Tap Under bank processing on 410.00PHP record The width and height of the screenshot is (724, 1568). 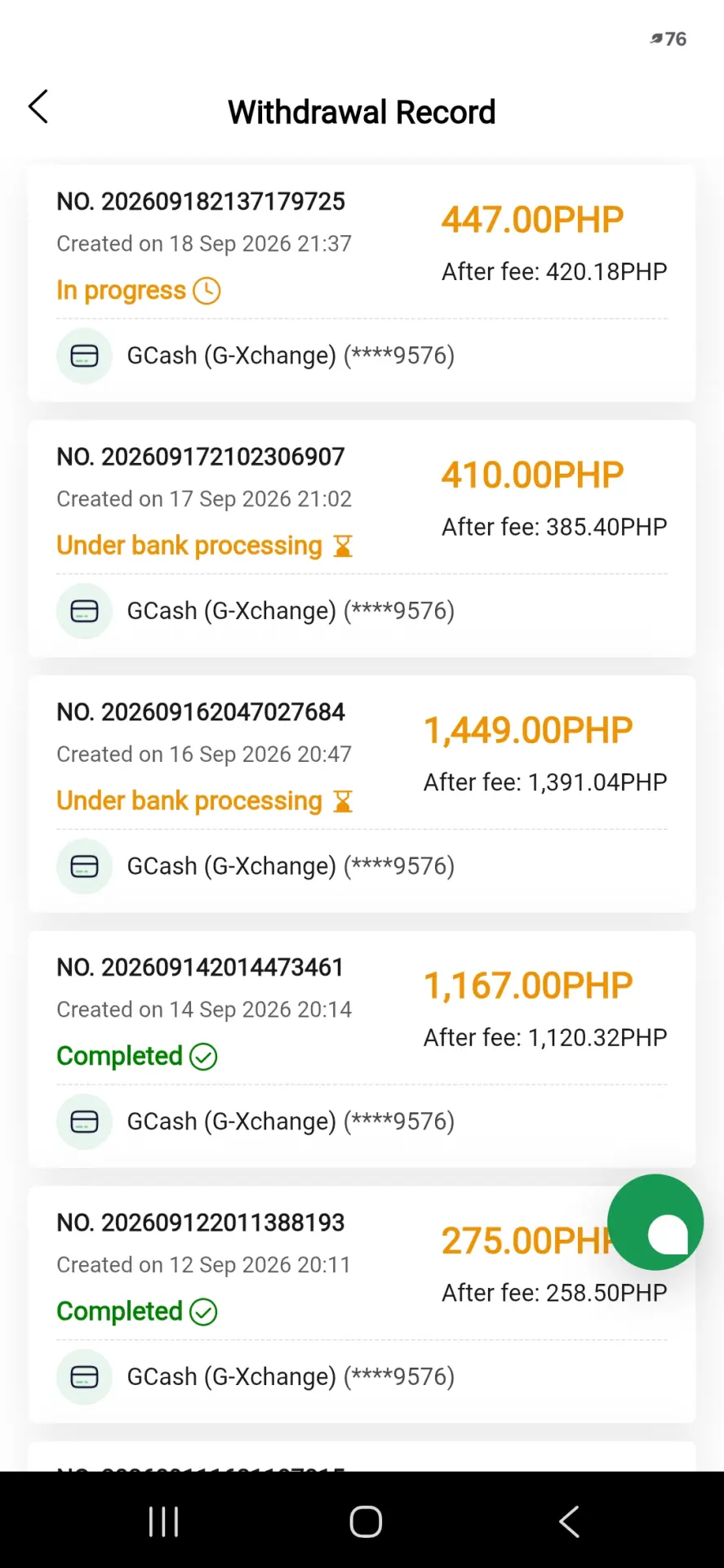coord(189,546)
